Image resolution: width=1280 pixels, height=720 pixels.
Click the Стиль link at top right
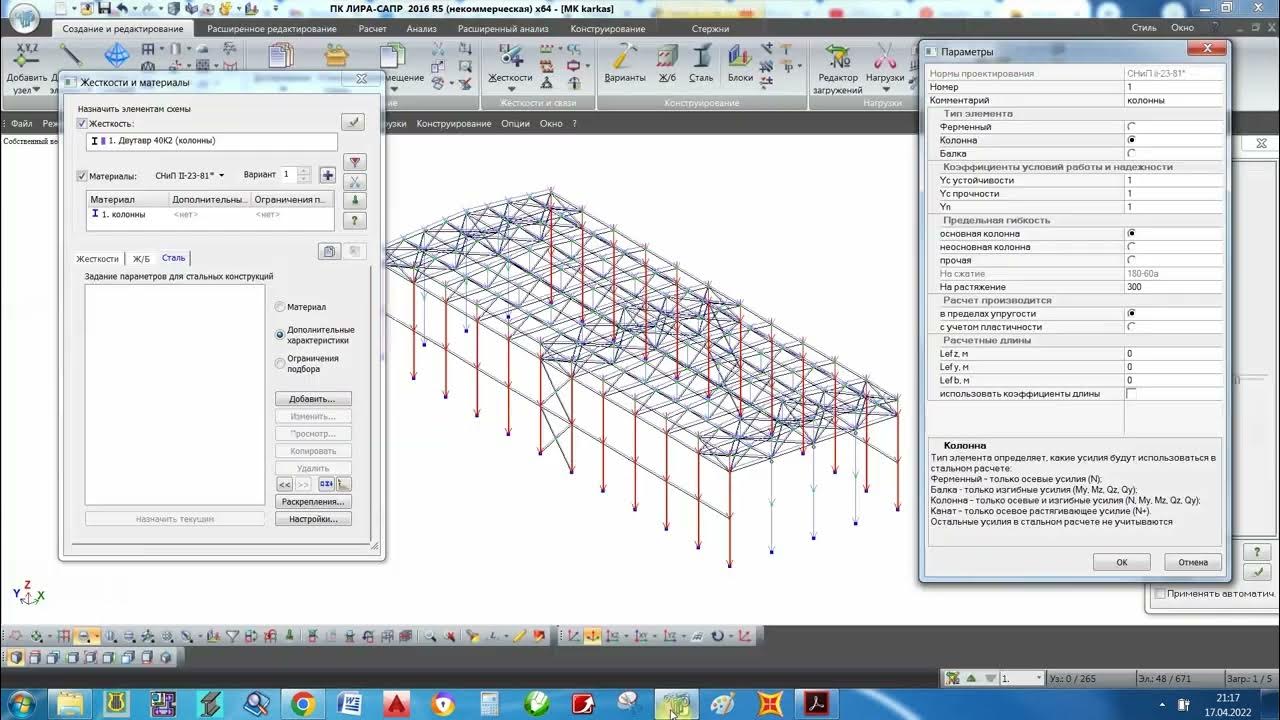1144,28
